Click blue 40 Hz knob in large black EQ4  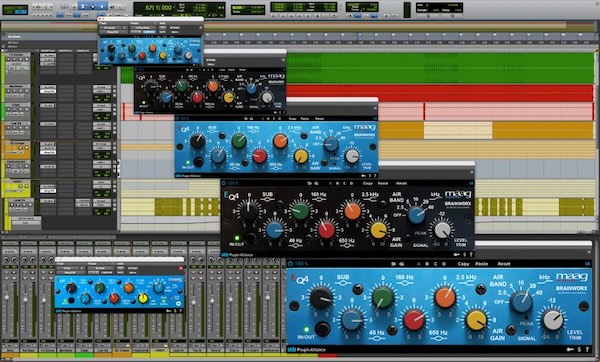pos(275,230)
